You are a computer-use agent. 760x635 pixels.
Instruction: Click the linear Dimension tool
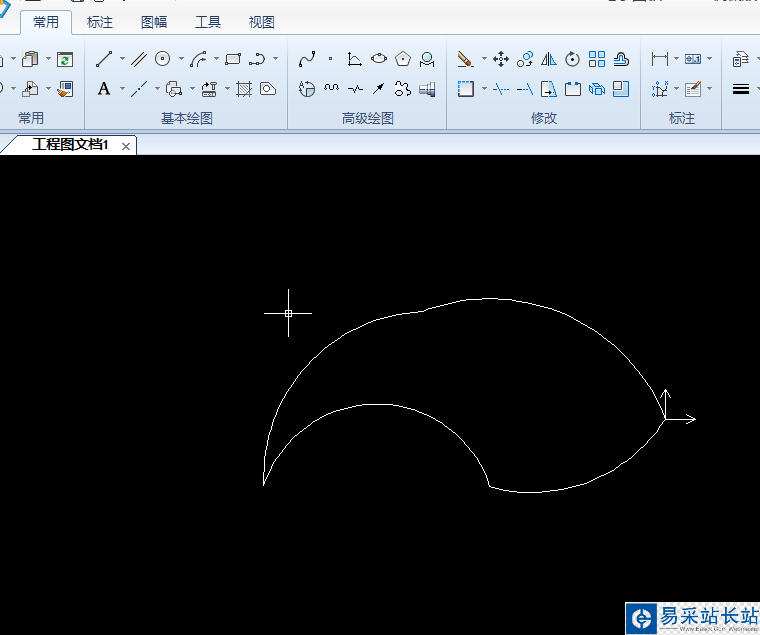[659, 59]
